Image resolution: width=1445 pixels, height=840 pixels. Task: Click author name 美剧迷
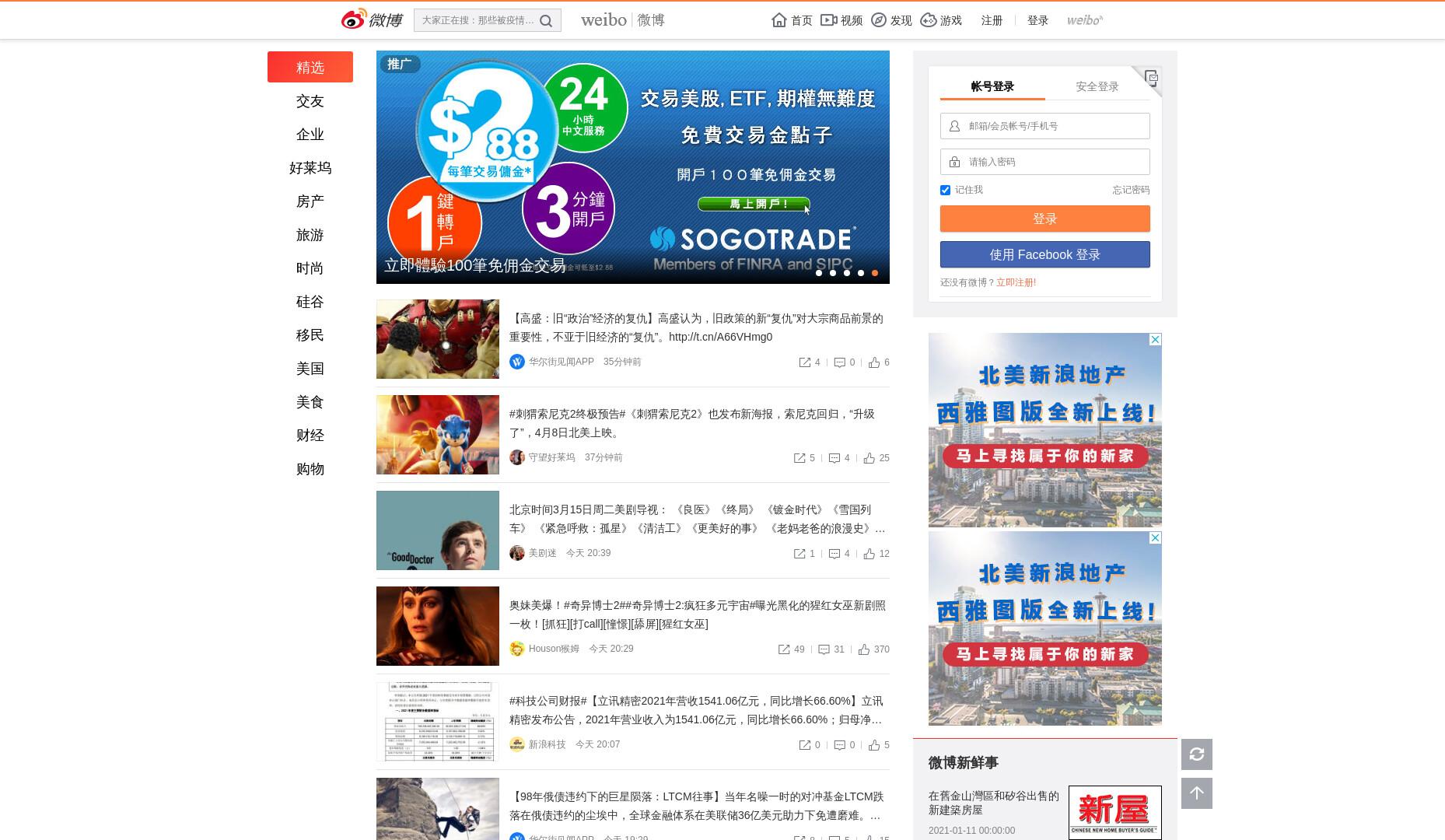click(542, 553)
